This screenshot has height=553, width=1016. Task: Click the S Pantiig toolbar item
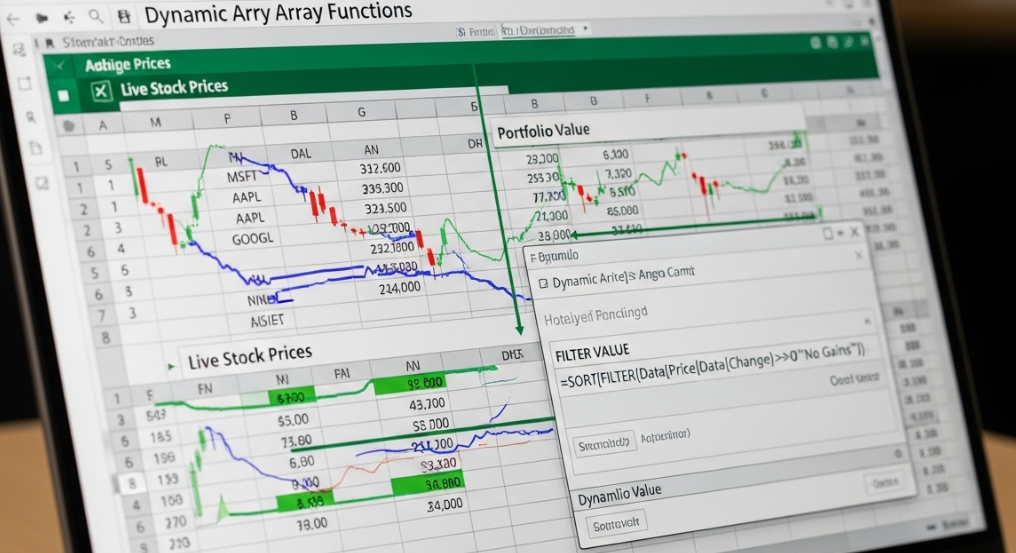476,31
